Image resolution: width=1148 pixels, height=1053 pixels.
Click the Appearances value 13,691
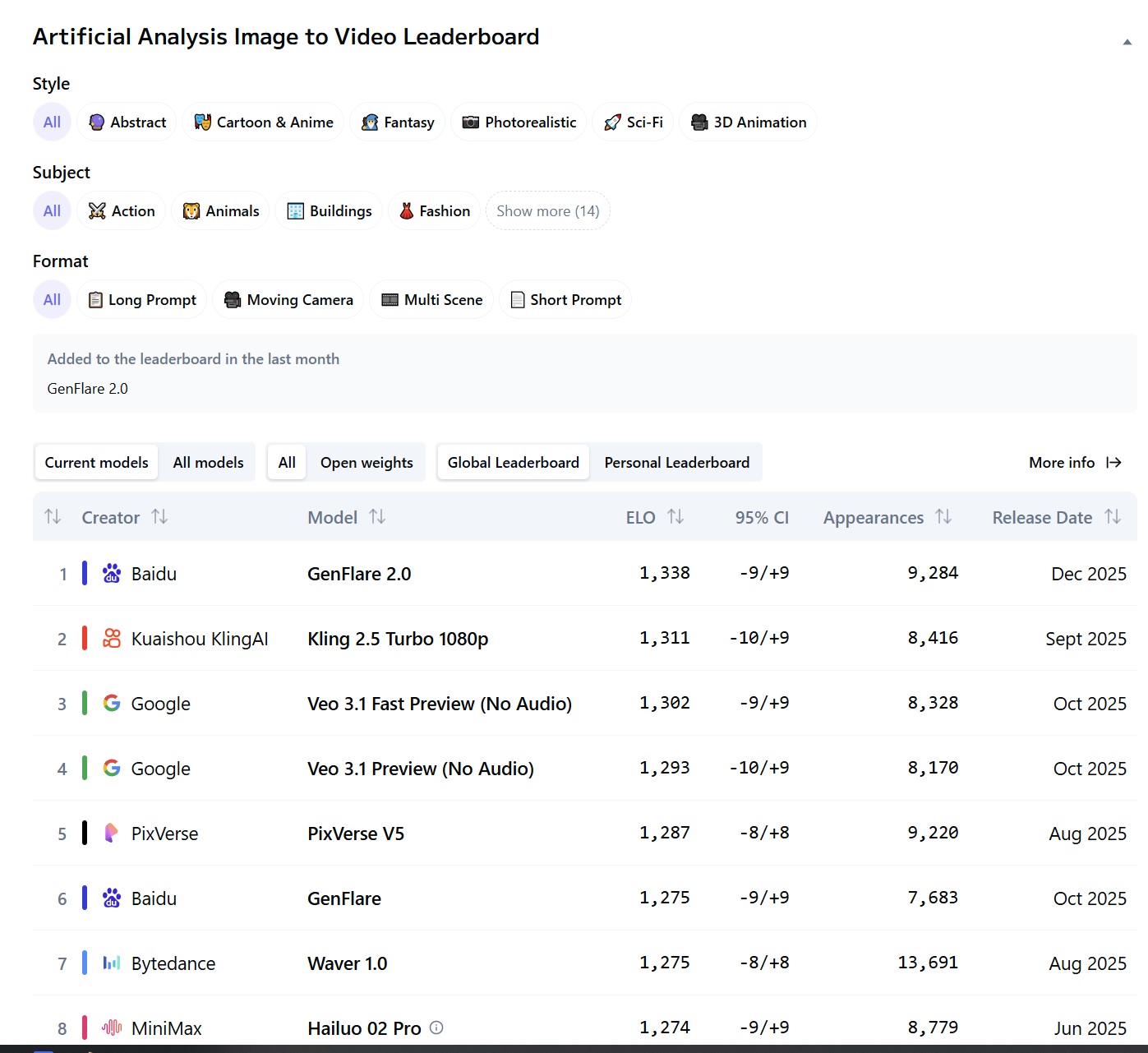(928, 963)
